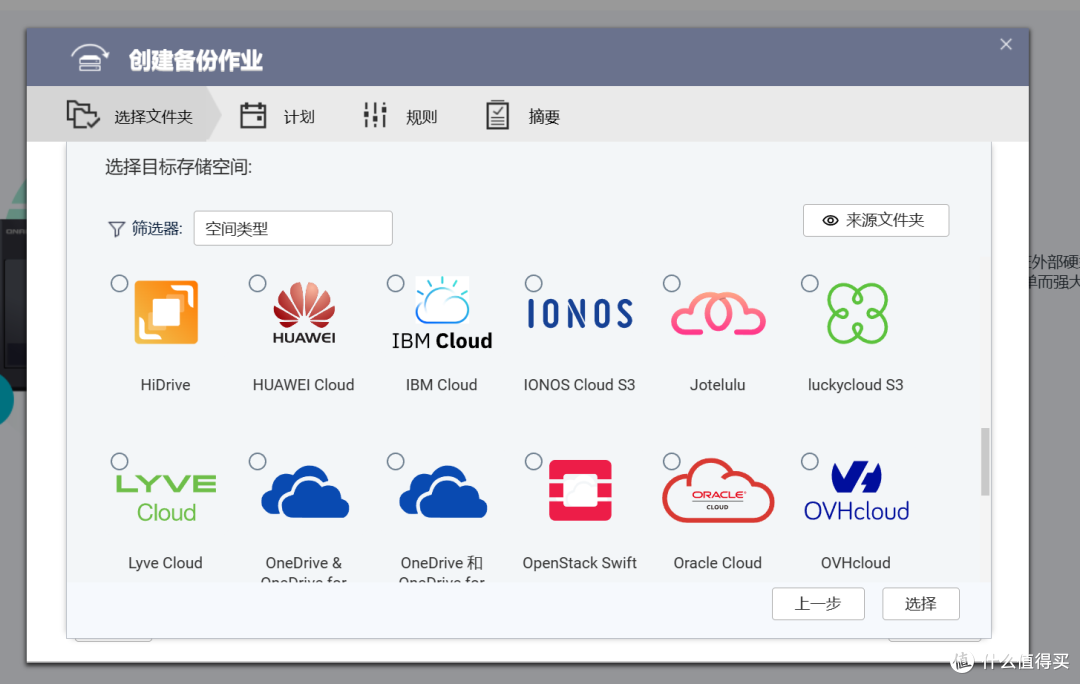
Task: Click the storage list vertical scrollbar
Action: pos(986,462)
